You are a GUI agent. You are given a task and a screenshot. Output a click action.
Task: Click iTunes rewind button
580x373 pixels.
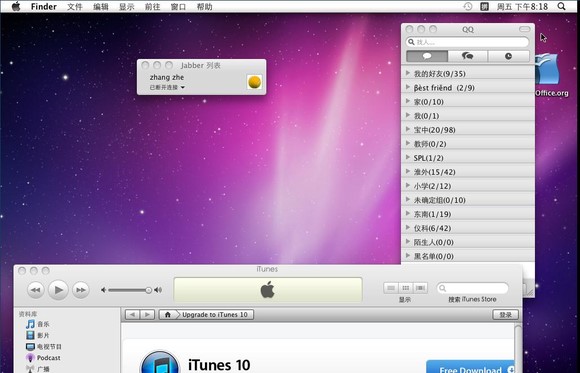[36, 290]
